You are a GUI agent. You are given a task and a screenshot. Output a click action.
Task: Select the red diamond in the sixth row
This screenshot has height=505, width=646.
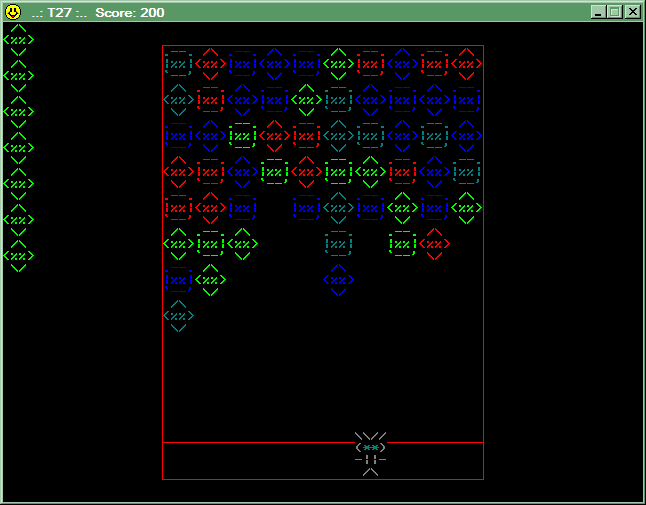pos(434,243)
